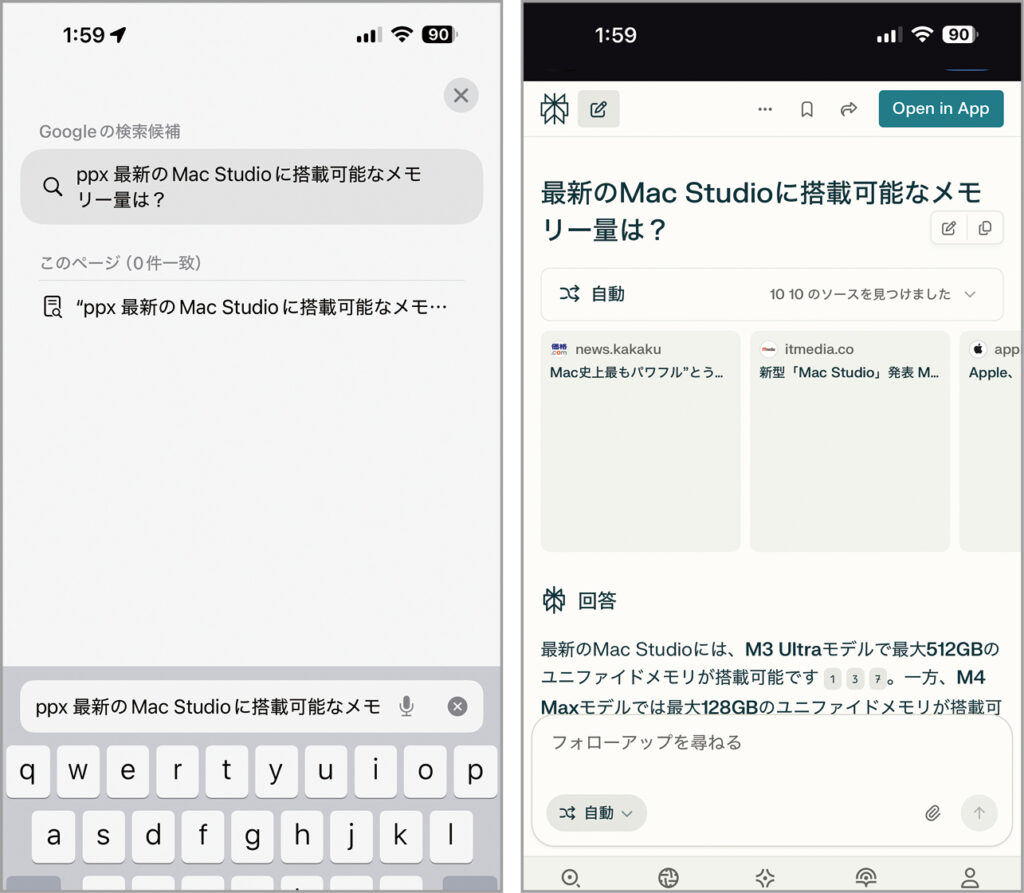Viewport: 1024px width, 893px height.
Task: Tap the p key on the keyboard
Action: (x=475, y=771)
